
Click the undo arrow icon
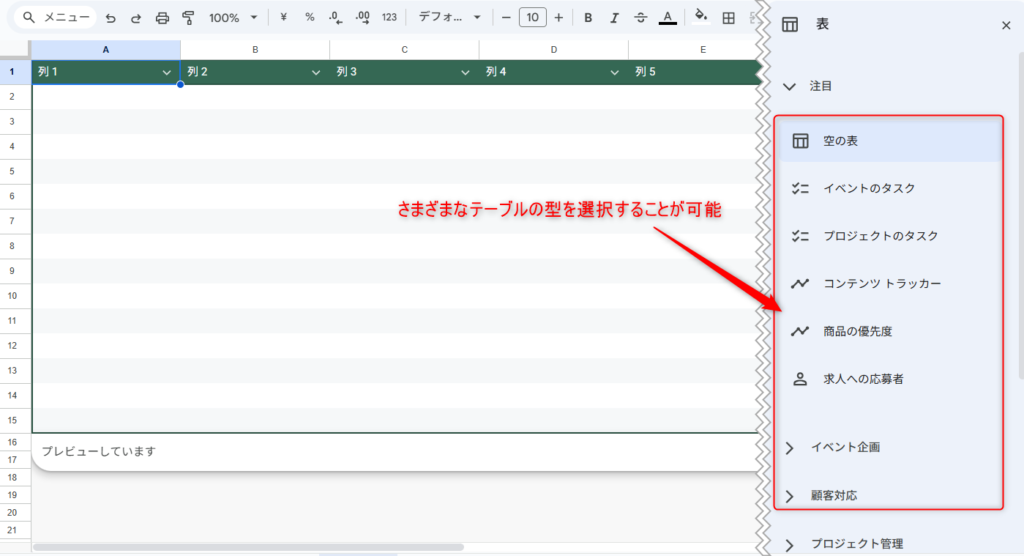click(110, 18)
